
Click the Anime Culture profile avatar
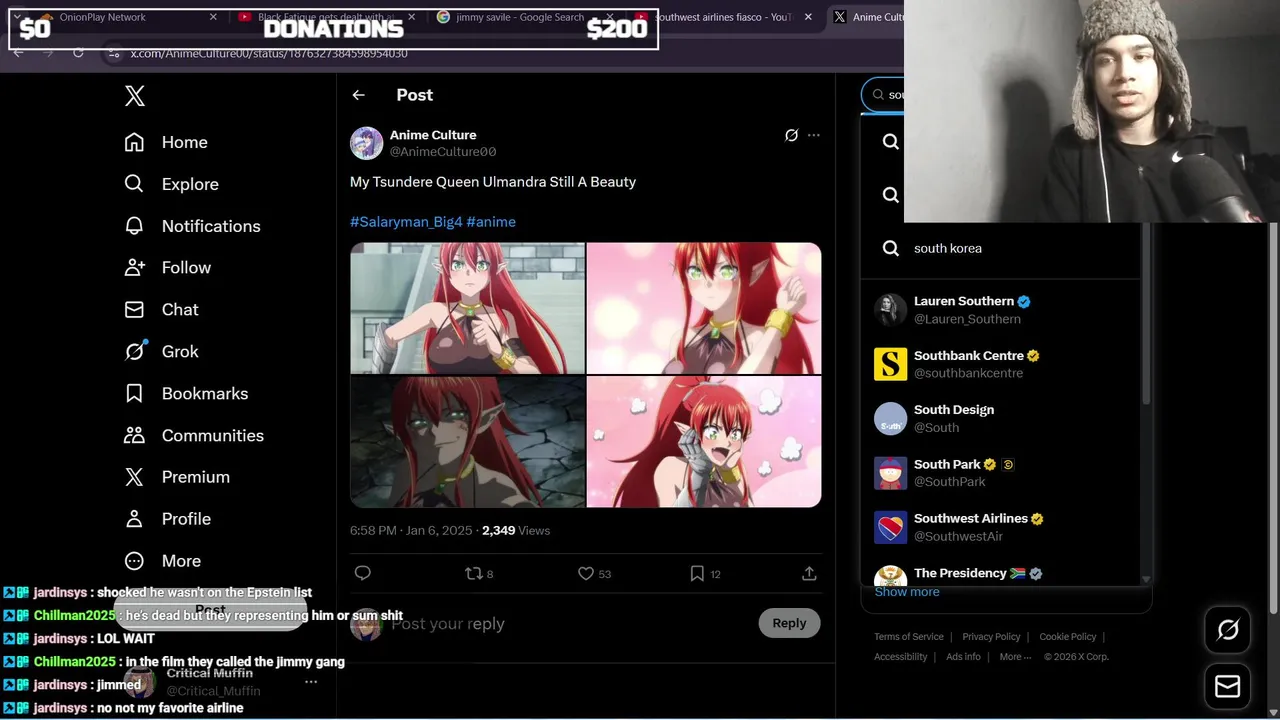[367, 143]
